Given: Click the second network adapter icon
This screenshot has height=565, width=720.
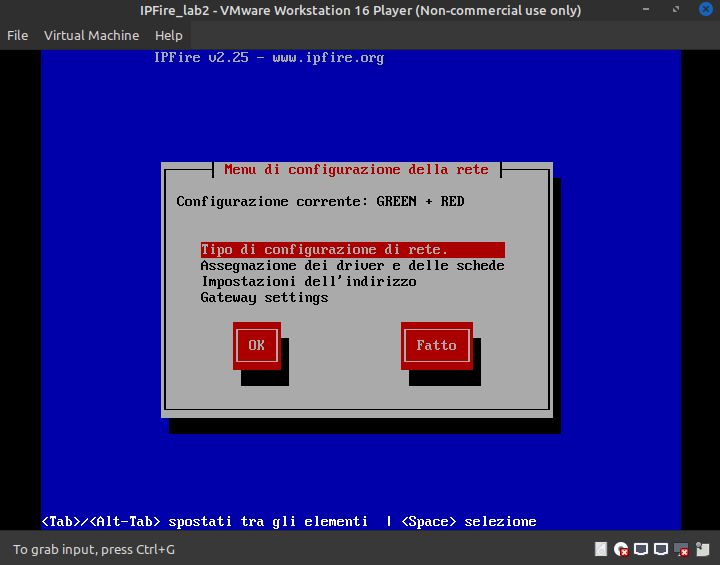Looking at the screenshot, I should tap(661, 549).
